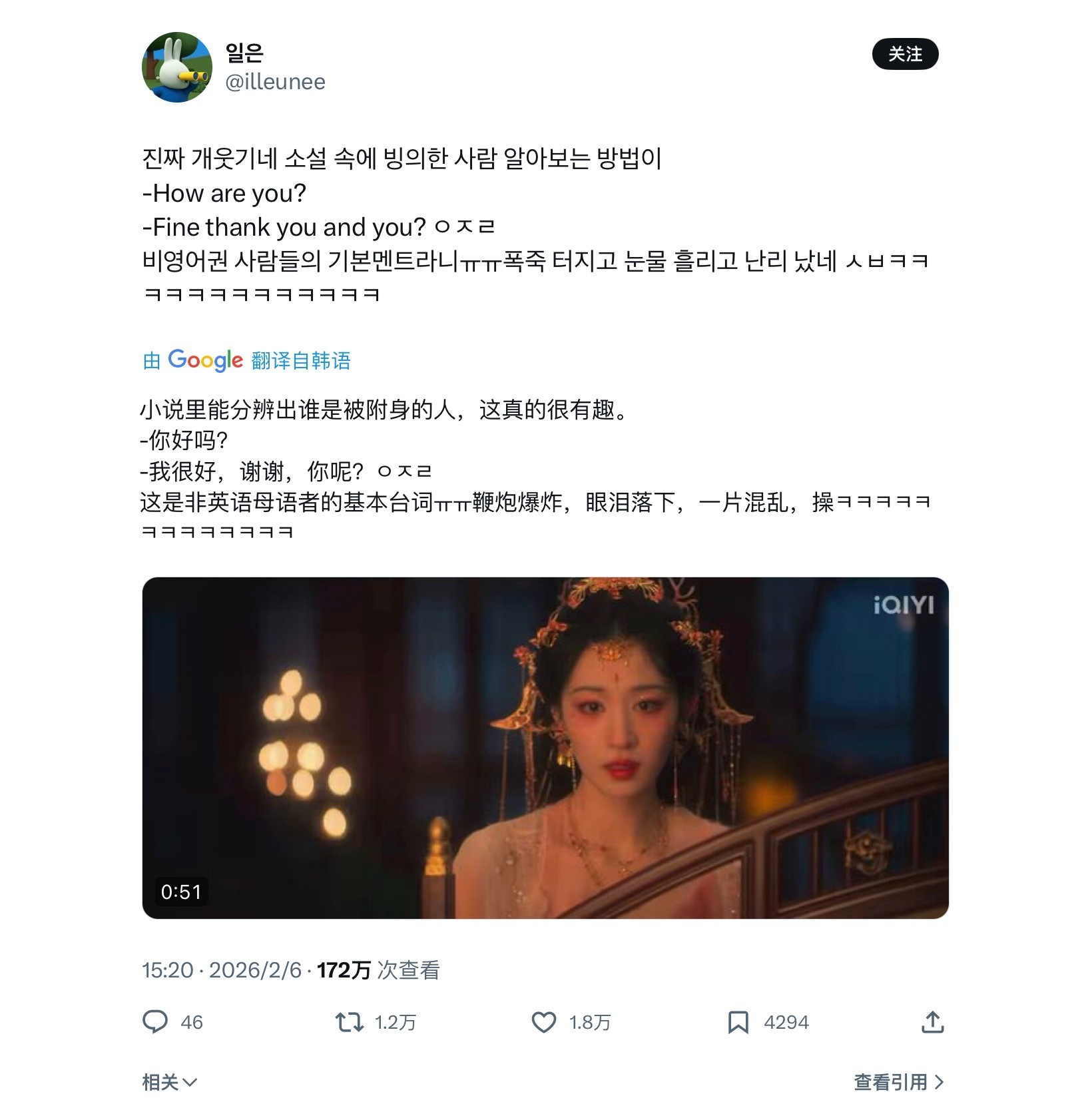Bookmark the post with the bookmark icon
Screen dimensions: 1092x1108
pyautogui.click(x=738, y=1022)
